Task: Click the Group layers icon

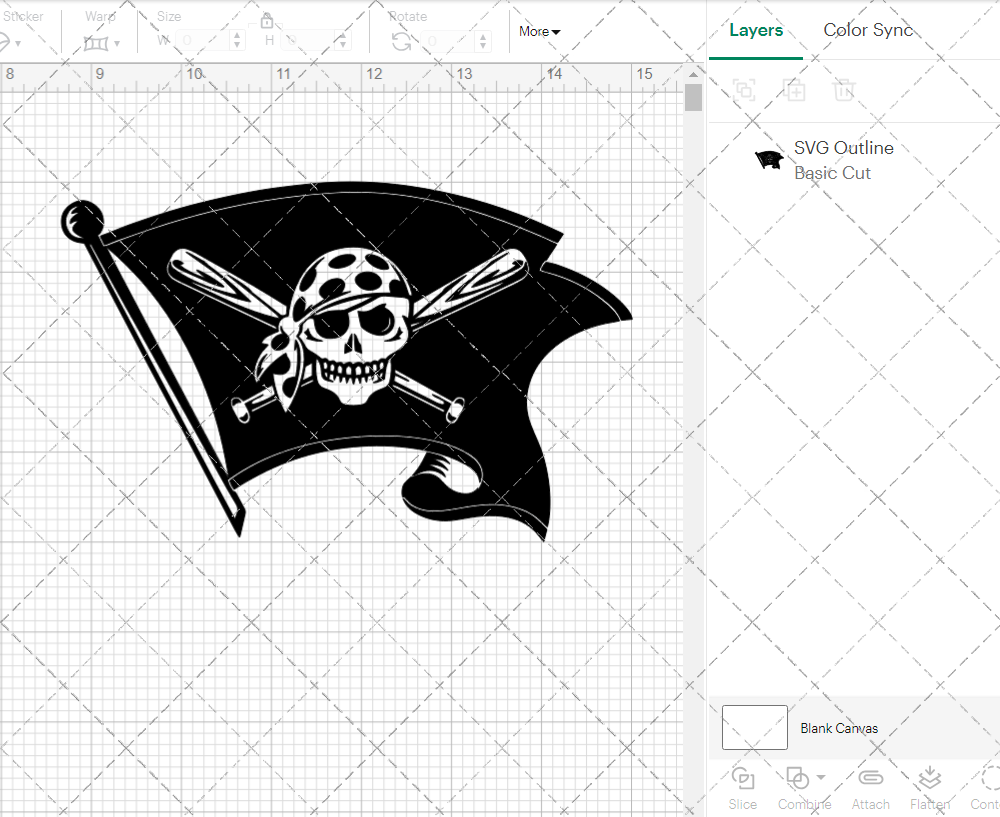Action: pyautogui.click(x=743, y=90)
